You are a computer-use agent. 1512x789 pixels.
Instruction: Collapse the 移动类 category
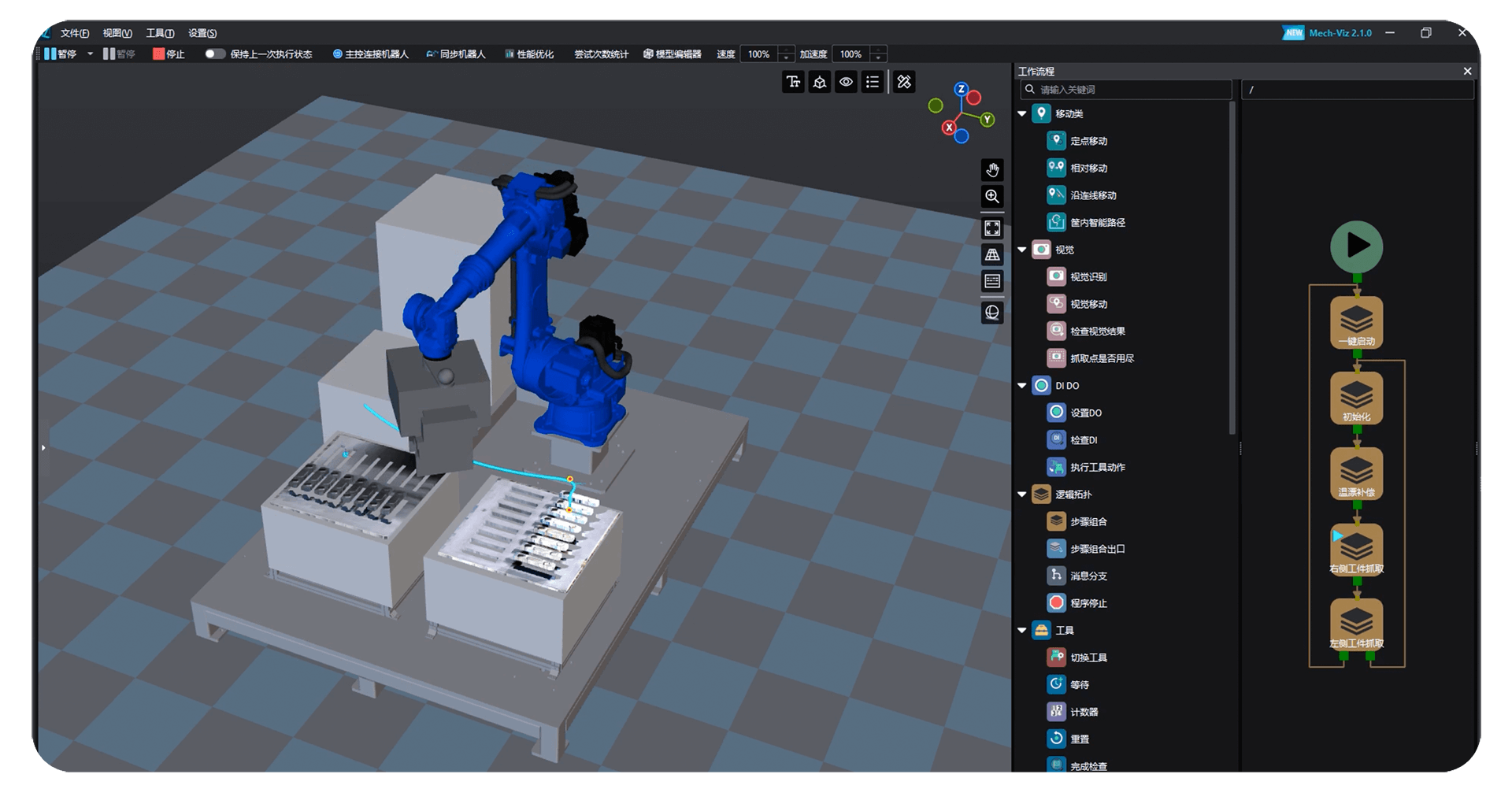tap(1022, 114)
